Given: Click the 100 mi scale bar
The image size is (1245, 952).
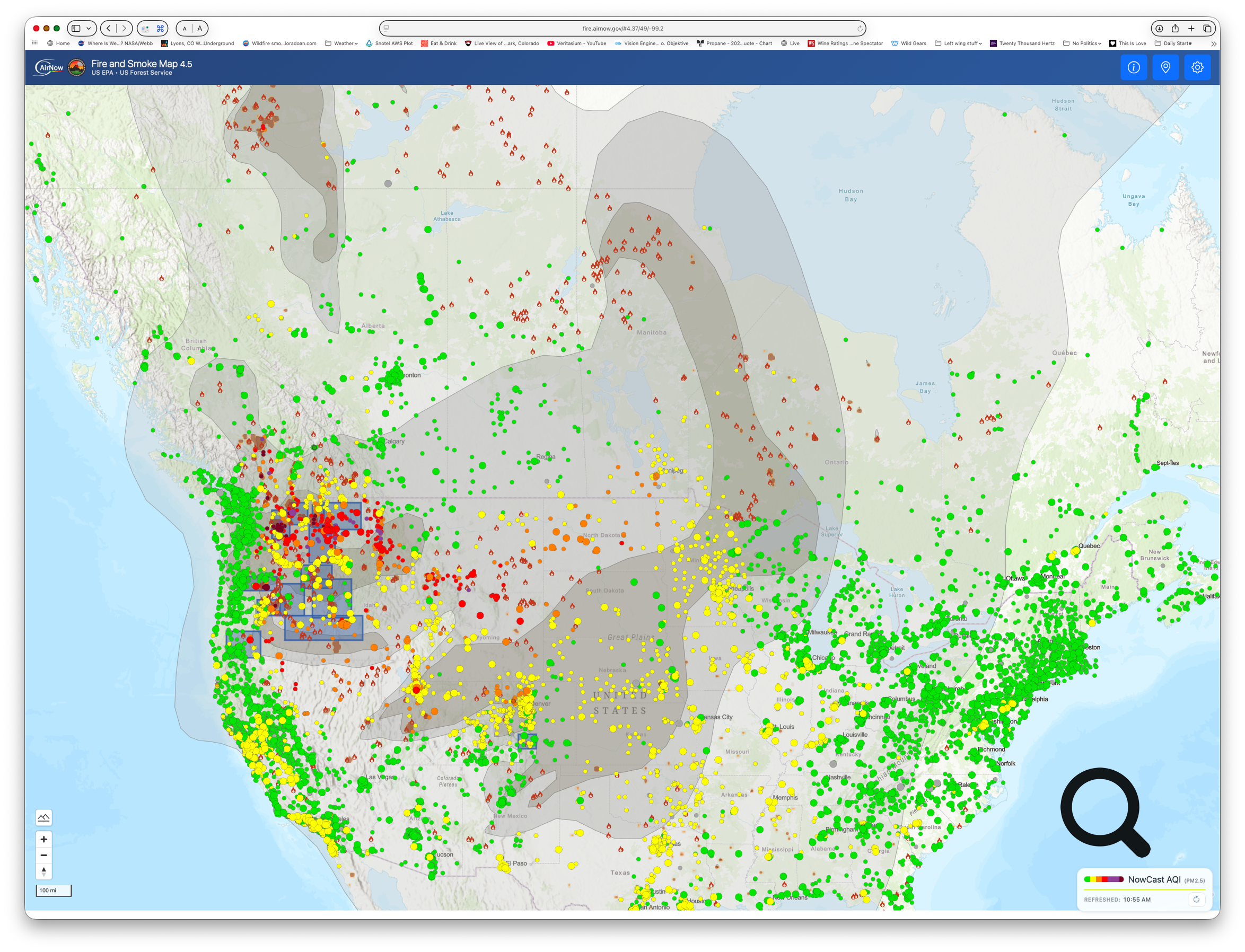Looking at the screenshot, I should (54, 890).
